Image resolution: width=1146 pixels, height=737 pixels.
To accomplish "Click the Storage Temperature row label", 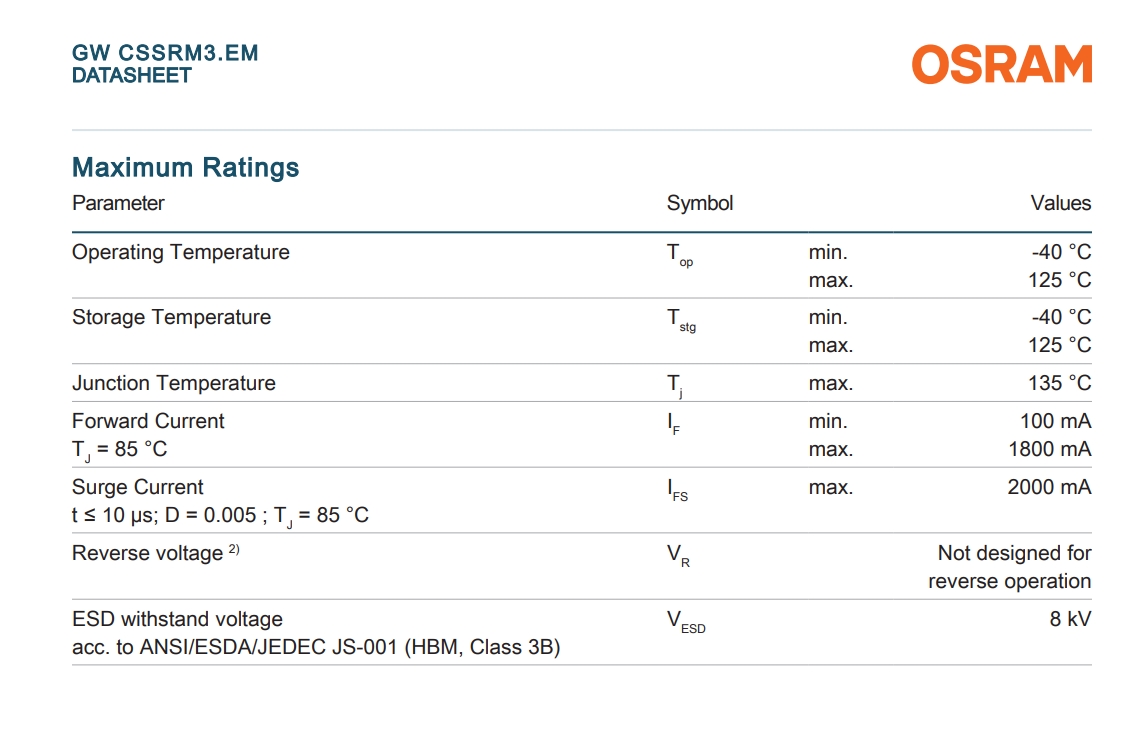I will 171,317.
